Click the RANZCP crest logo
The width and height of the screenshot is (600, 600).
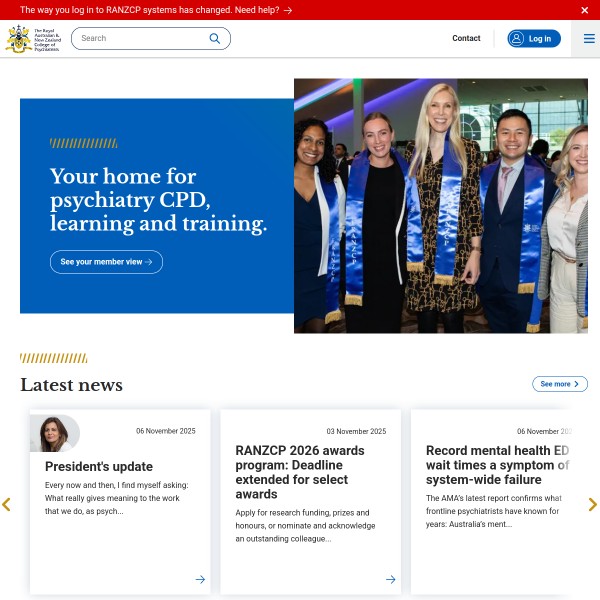(33, 39)
